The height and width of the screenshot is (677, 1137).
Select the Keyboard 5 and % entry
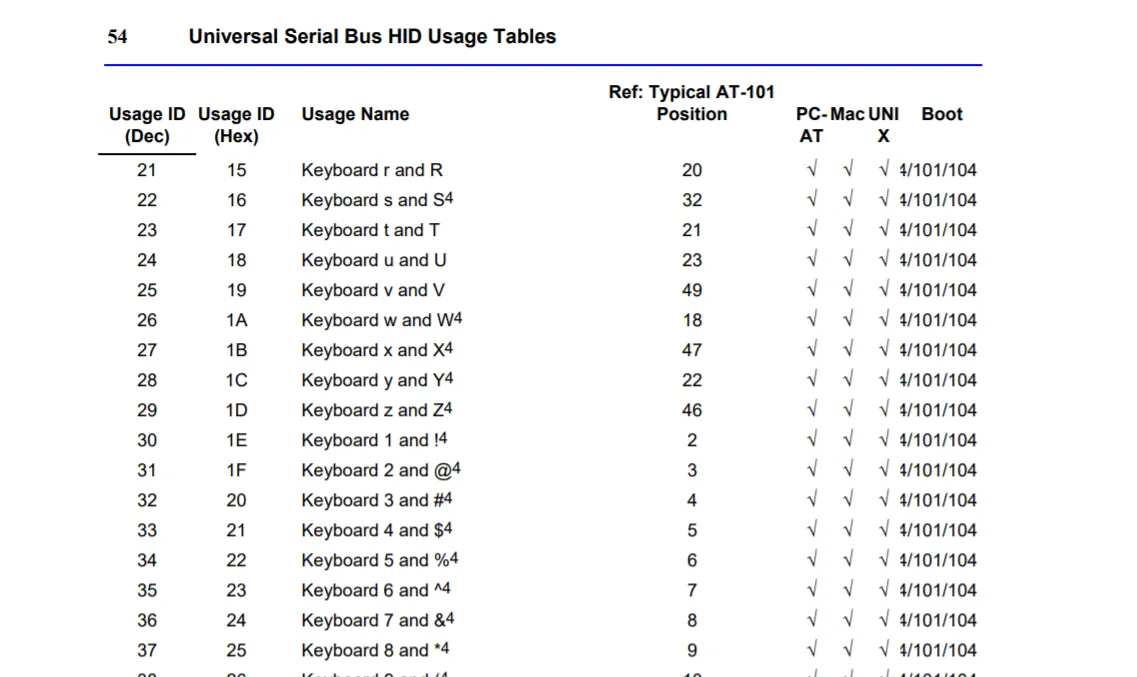(379, 560)
